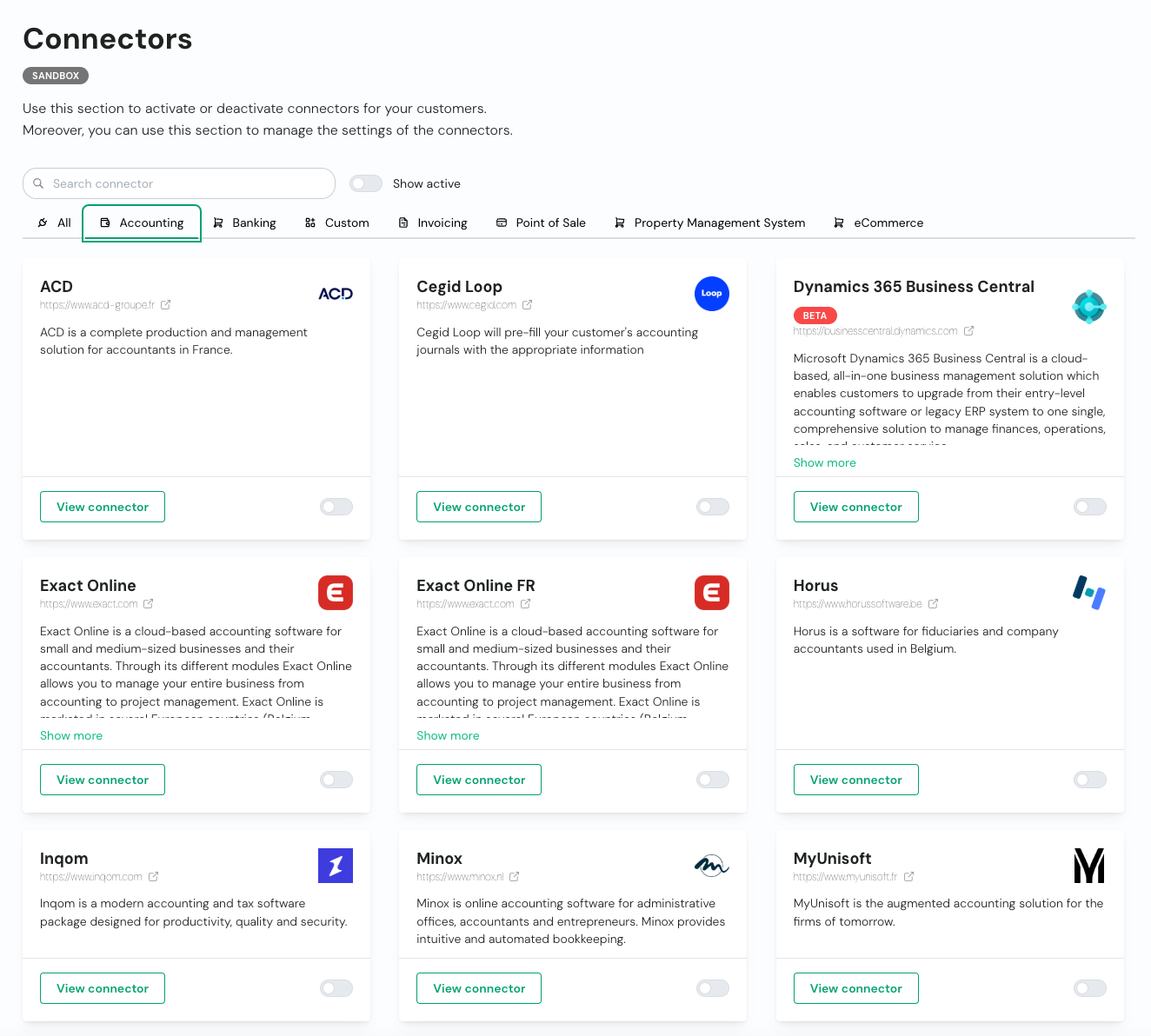
Task: Click the Exact Online red logo
Action: 336,593
